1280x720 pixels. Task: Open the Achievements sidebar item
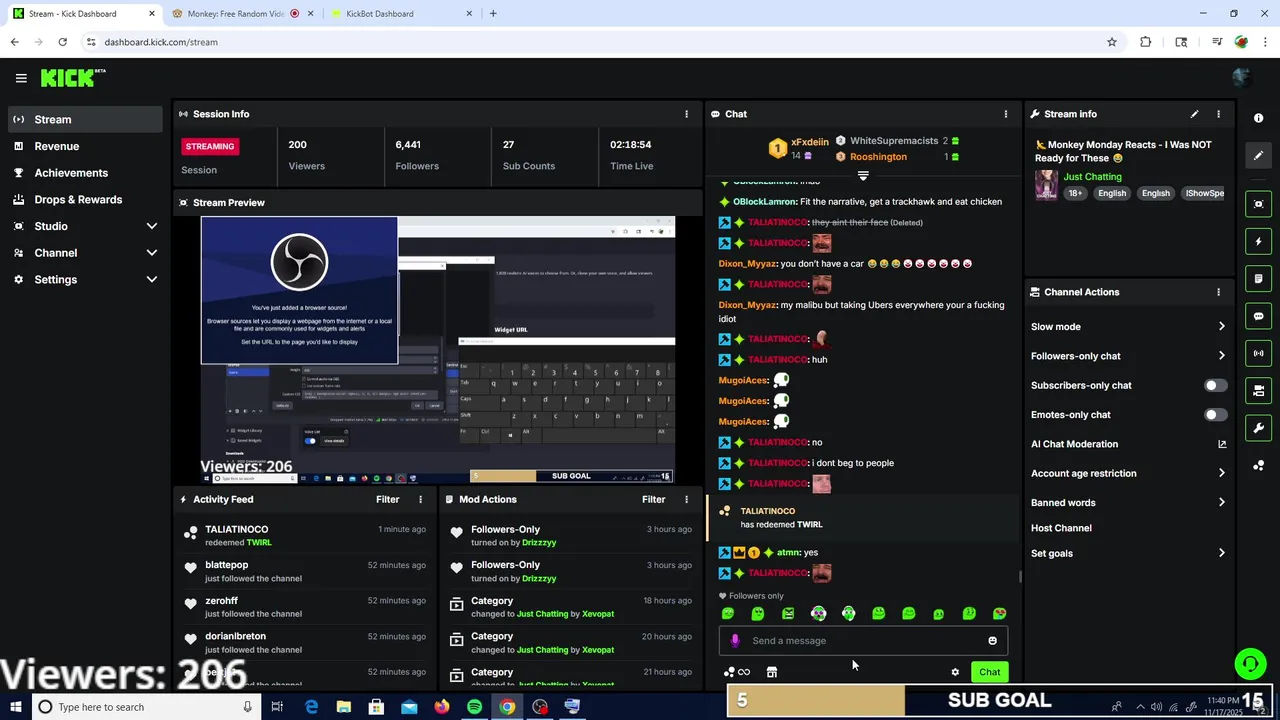[85, 173]
